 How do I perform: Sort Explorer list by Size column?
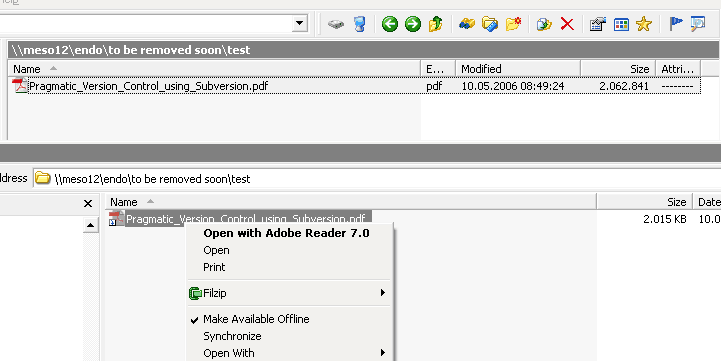coord(644,202)
